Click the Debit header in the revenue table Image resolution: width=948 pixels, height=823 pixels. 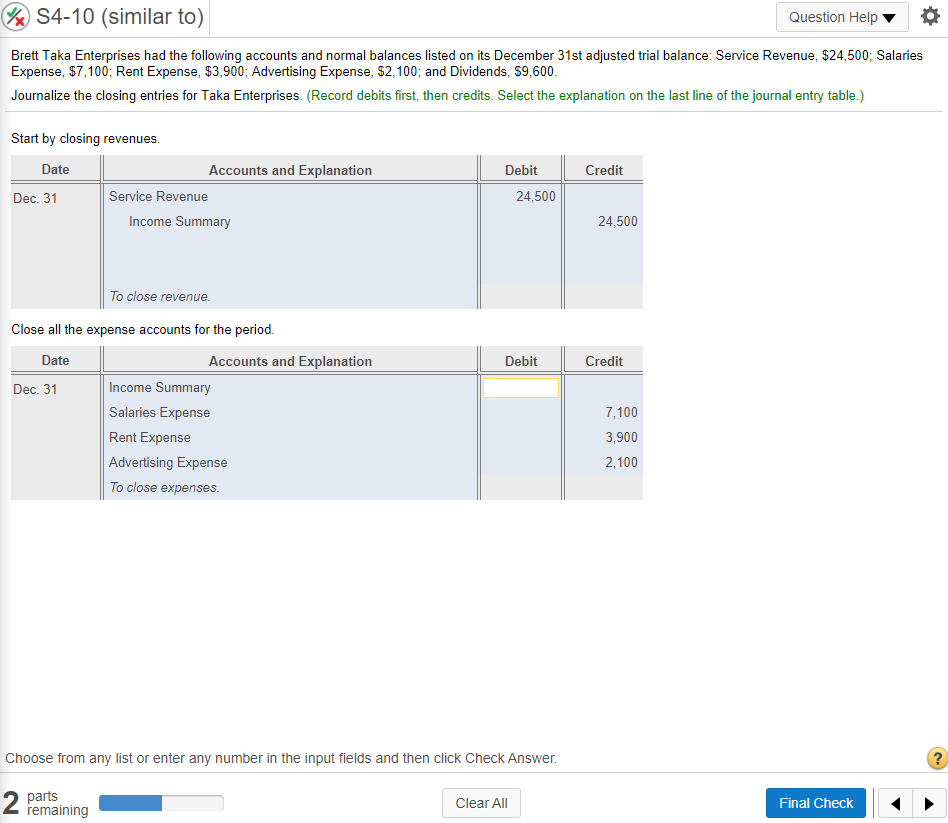pos(521,171)
